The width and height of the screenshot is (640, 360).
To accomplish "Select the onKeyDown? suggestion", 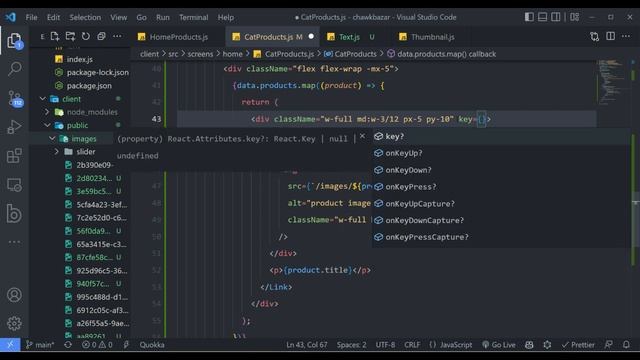I will (501, 170).
